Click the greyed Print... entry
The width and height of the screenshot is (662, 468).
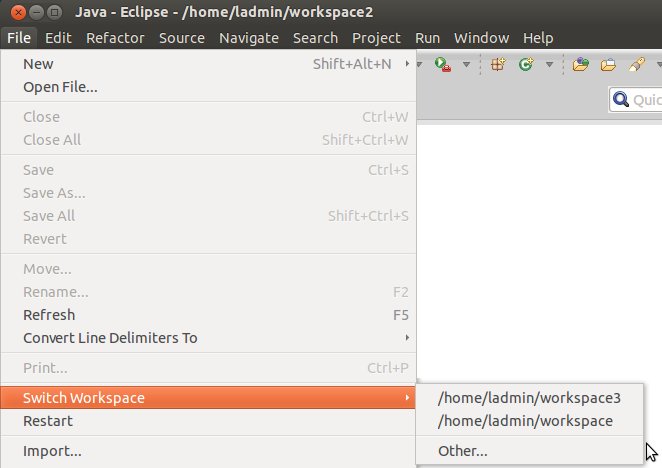click(x=208, y=368)
